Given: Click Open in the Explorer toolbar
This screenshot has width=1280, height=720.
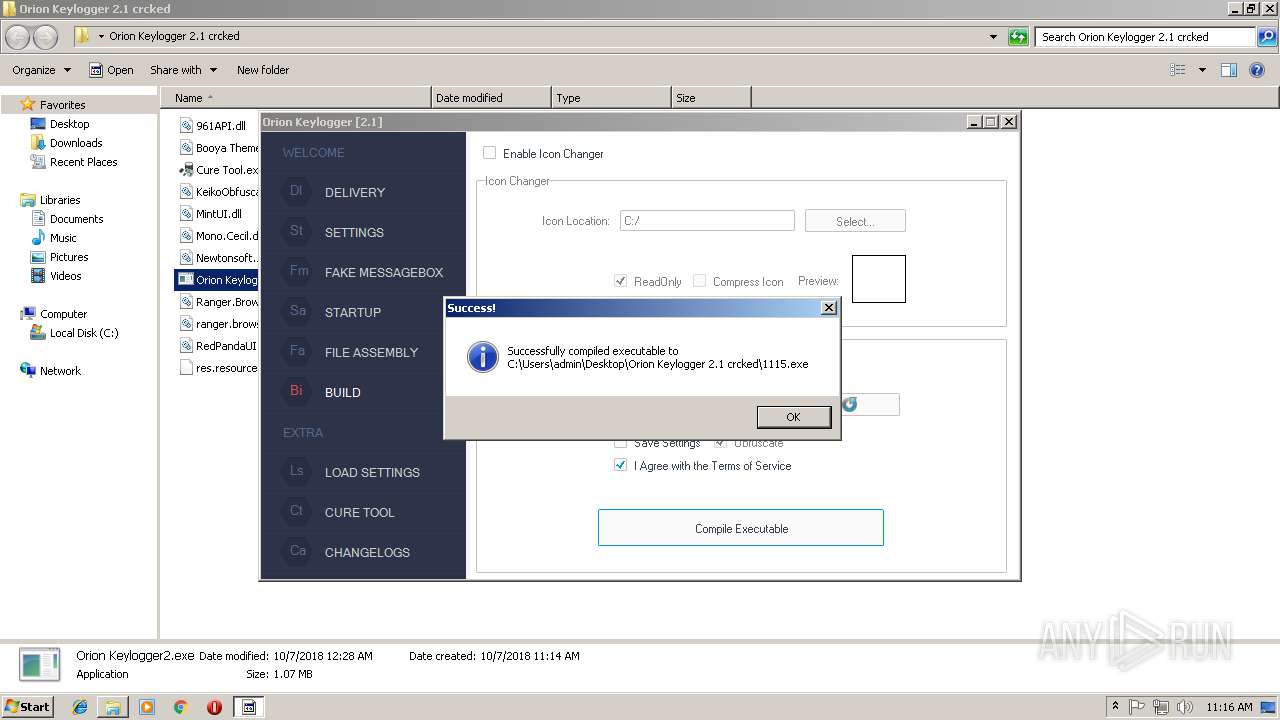Looking at the screenshot, I should [111, 70].
